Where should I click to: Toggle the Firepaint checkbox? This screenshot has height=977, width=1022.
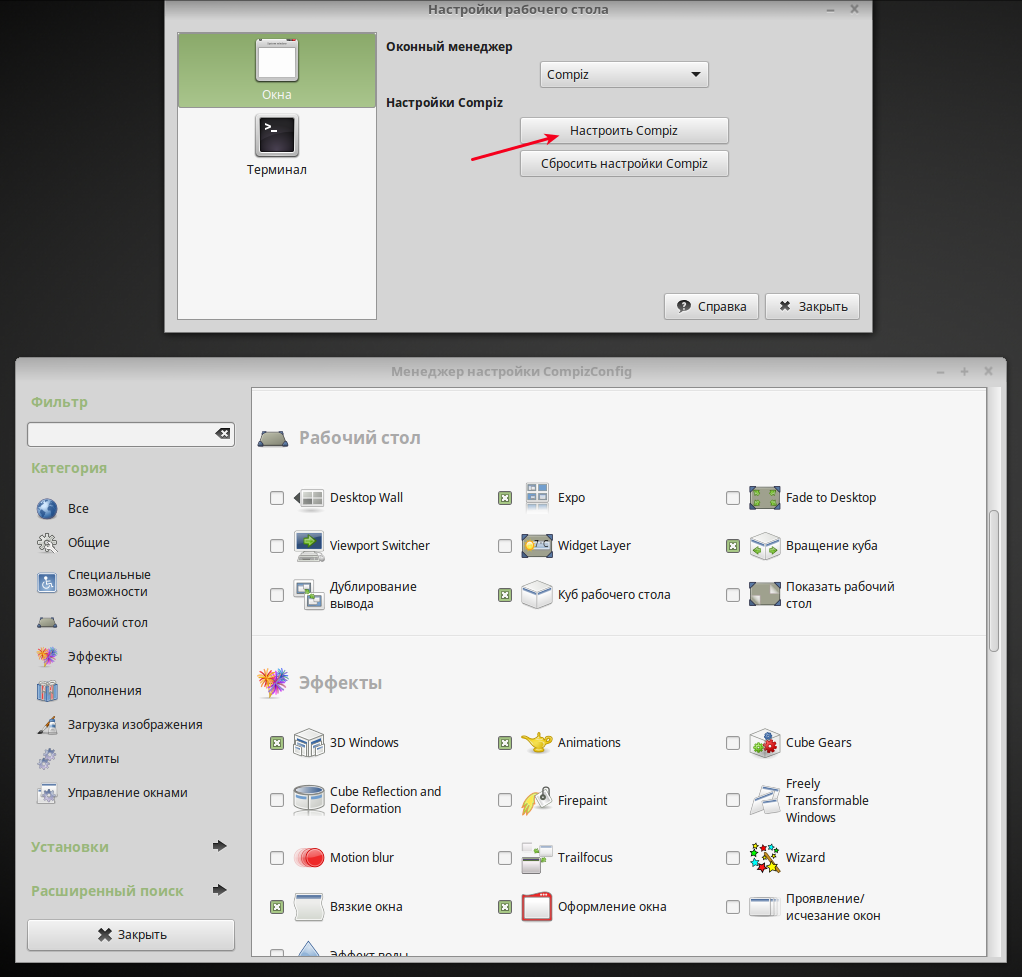pyautogui.click(x=505, y=800)
